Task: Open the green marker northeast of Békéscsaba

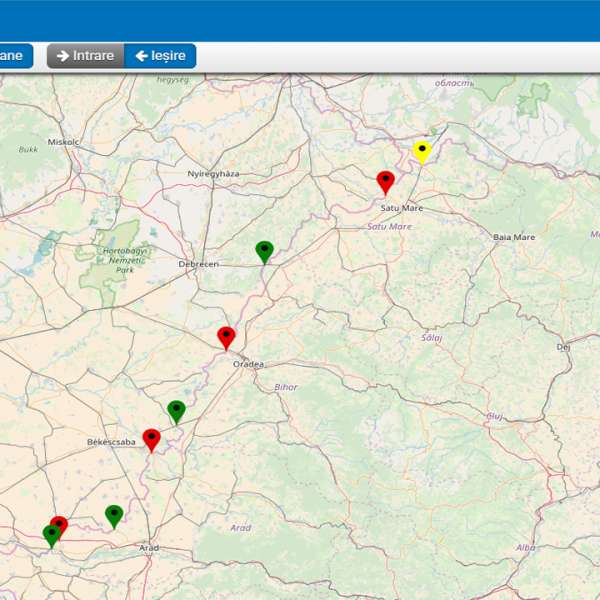Action: tap(176, 412)
